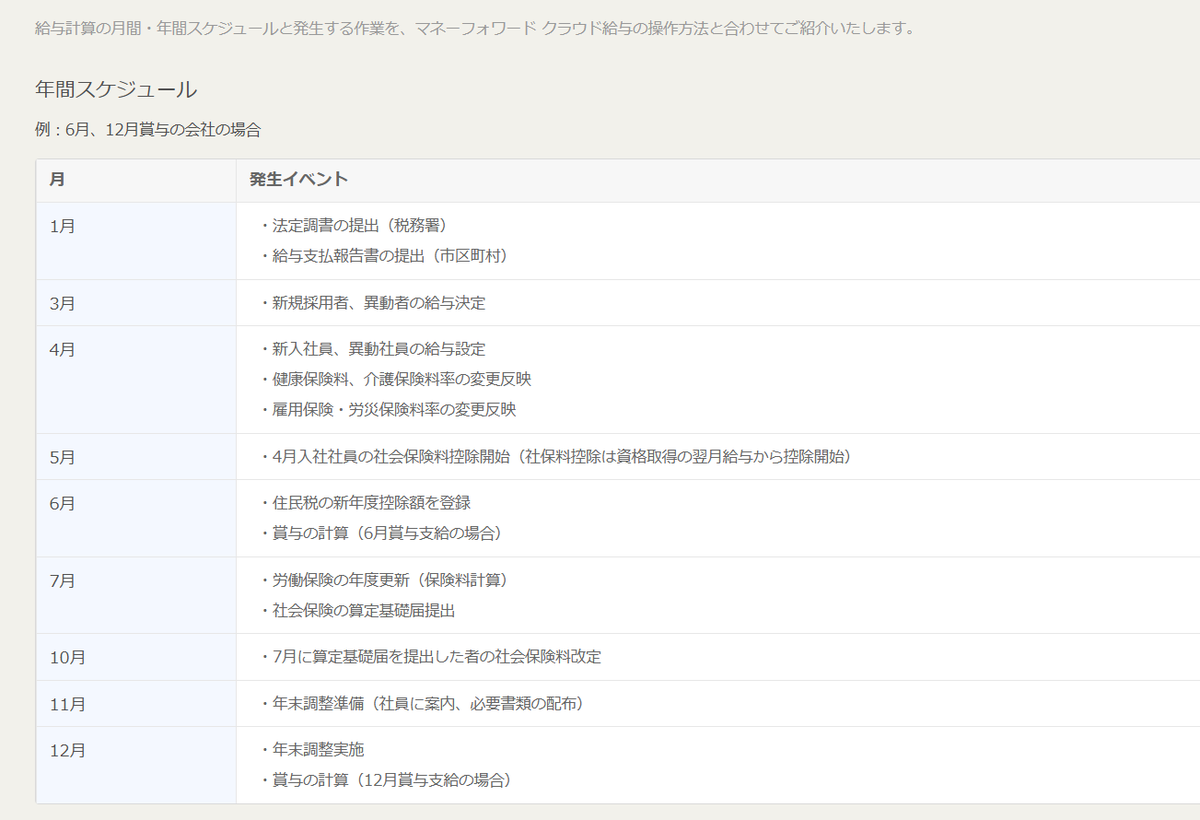Click 雇用保険・労災保険料率の変更反映 entry
1200x820 pixels.
click(x=387, y=409)
